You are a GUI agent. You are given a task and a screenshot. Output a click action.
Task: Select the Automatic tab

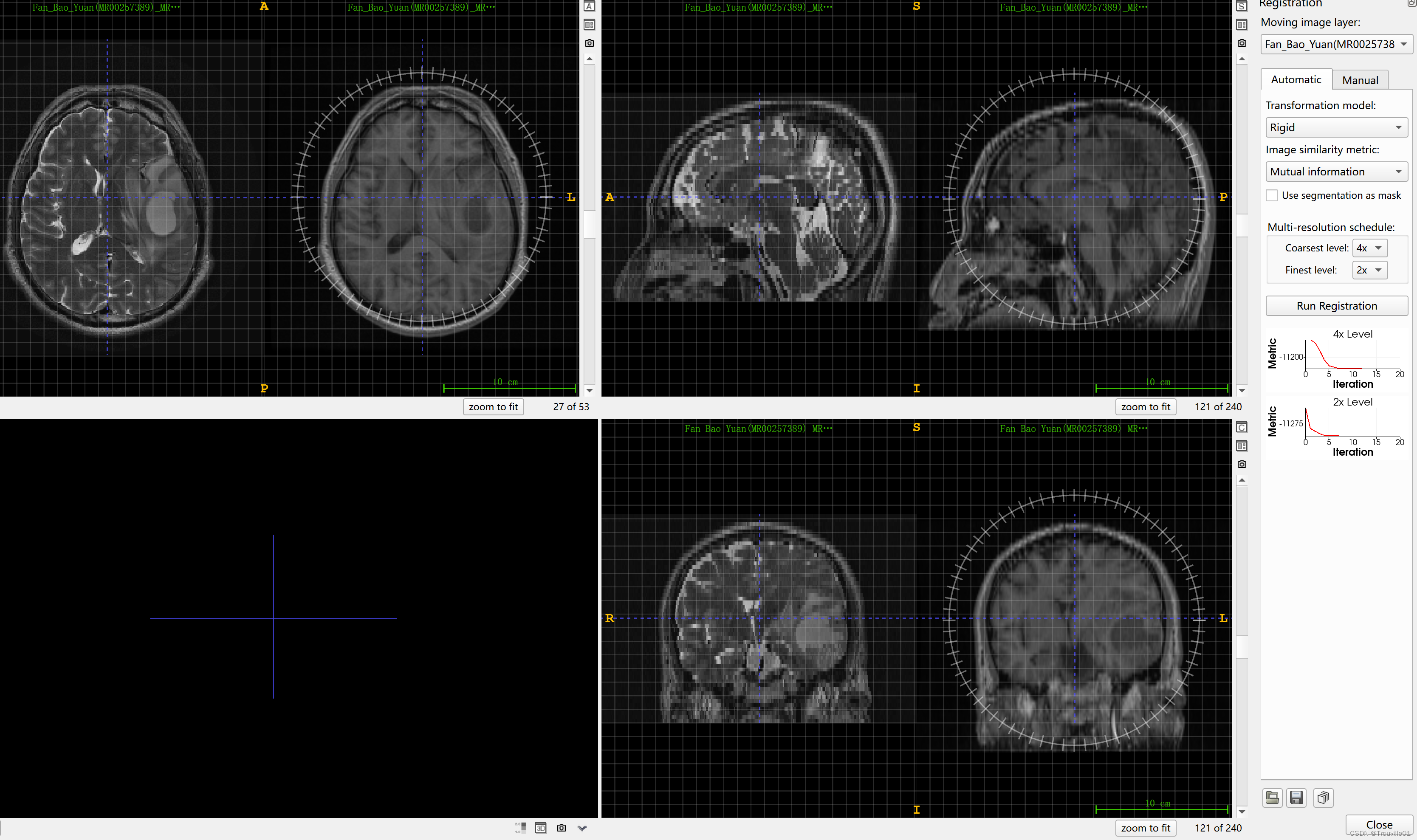[1296, 80]
